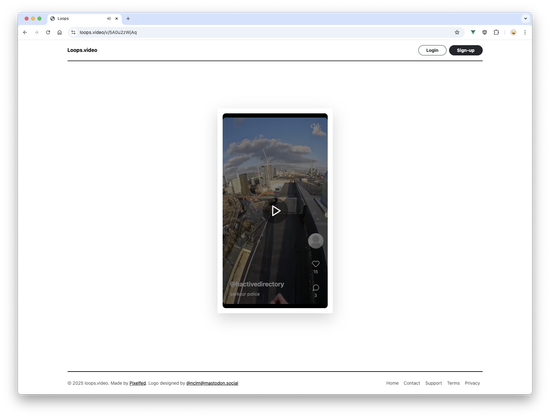Open the Pixelfed link in the footer
This screenshot has height=418, width=550.
138,383
